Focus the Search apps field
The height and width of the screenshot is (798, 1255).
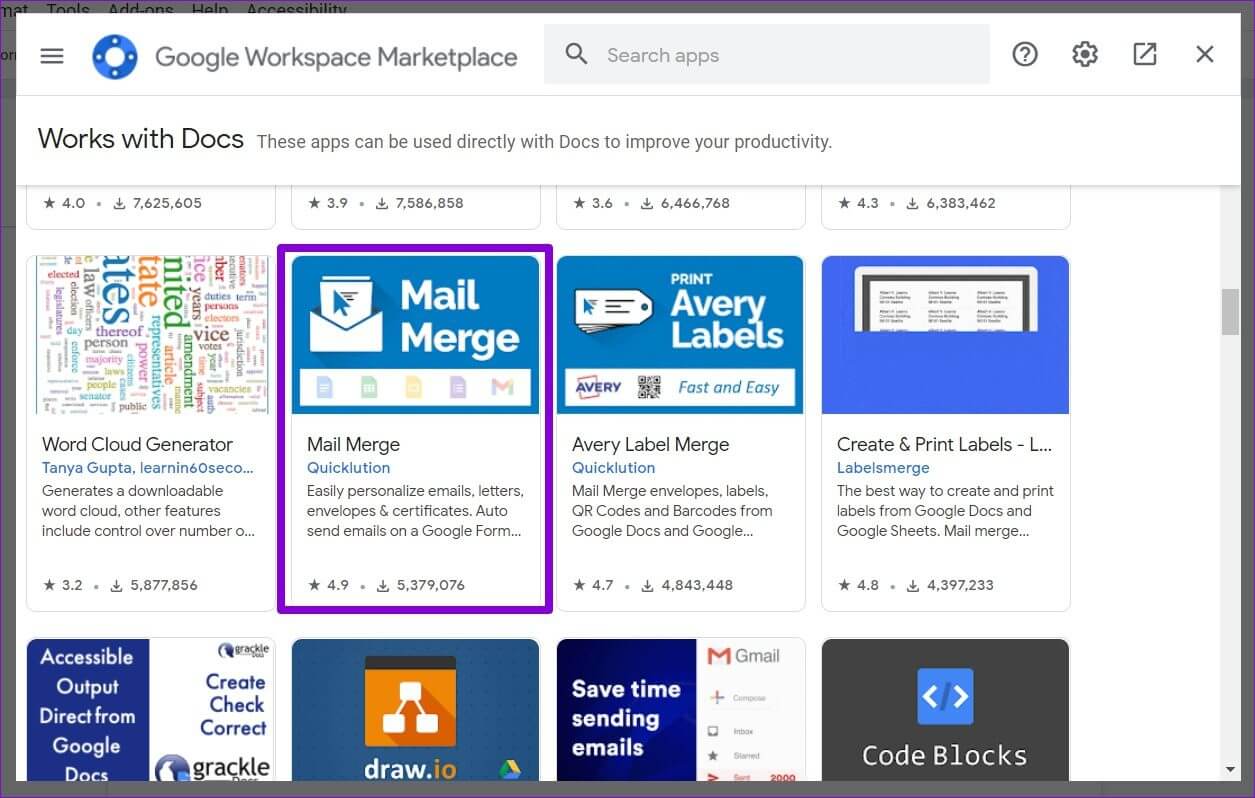click(x=767, y=55)
